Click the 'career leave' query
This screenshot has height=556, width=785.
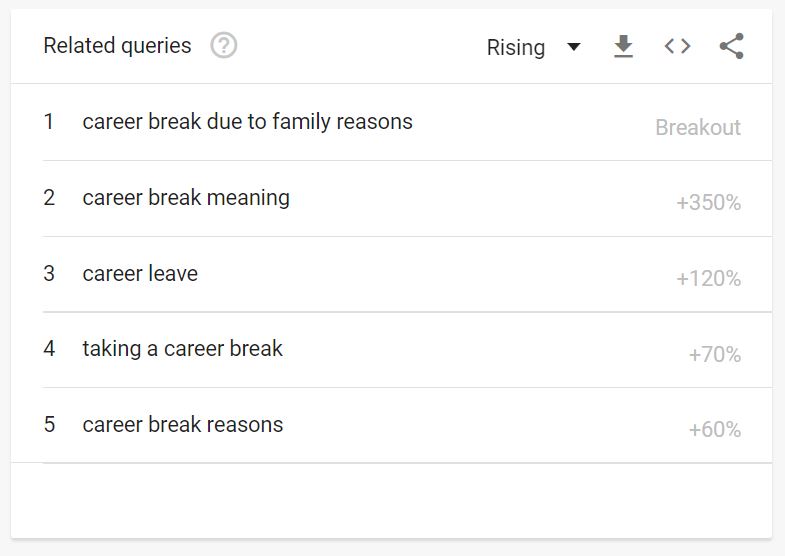tap(140, 274)
